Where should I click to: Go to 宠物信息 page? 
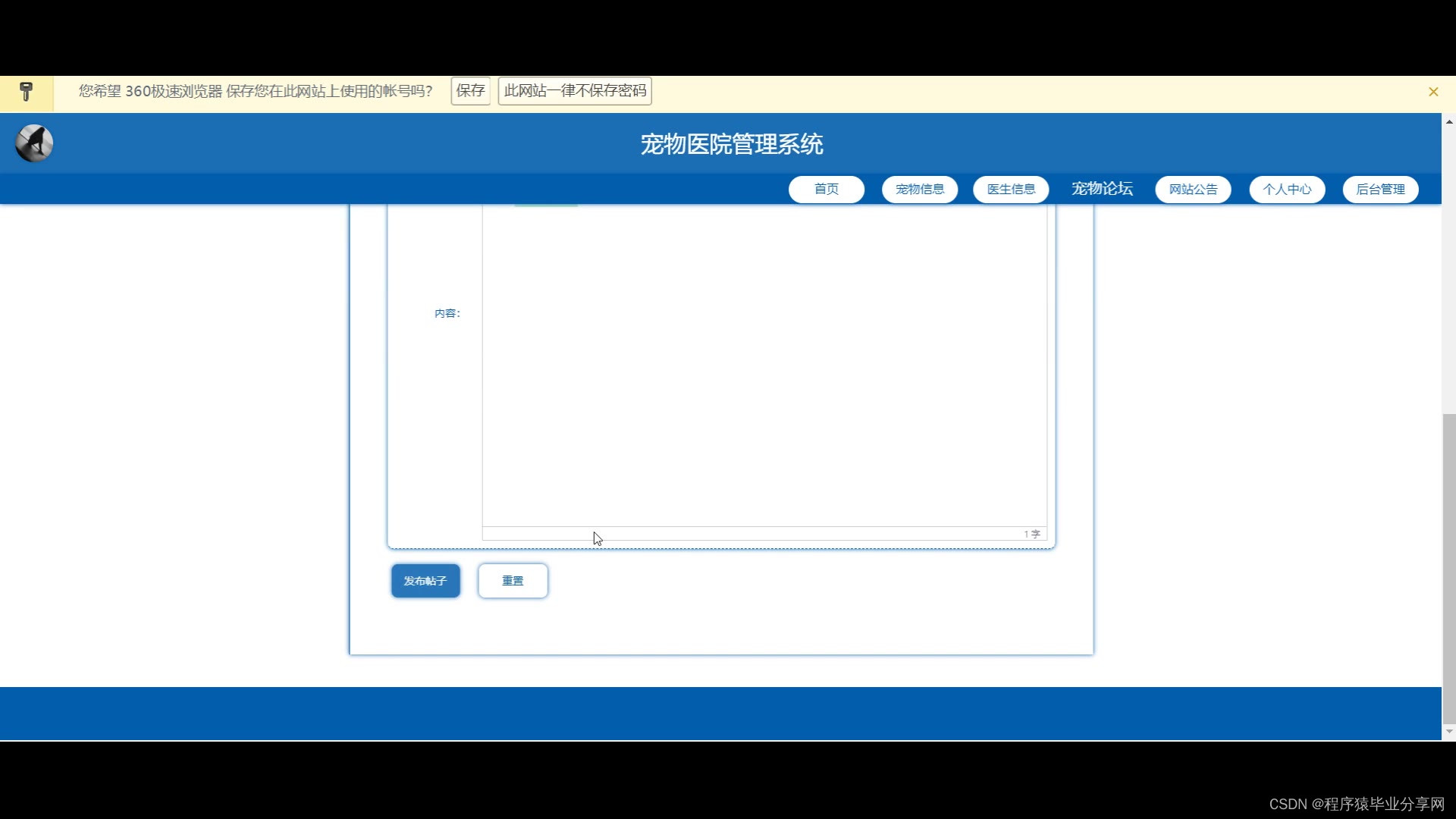pyautogui.click(x=919, y=189)
